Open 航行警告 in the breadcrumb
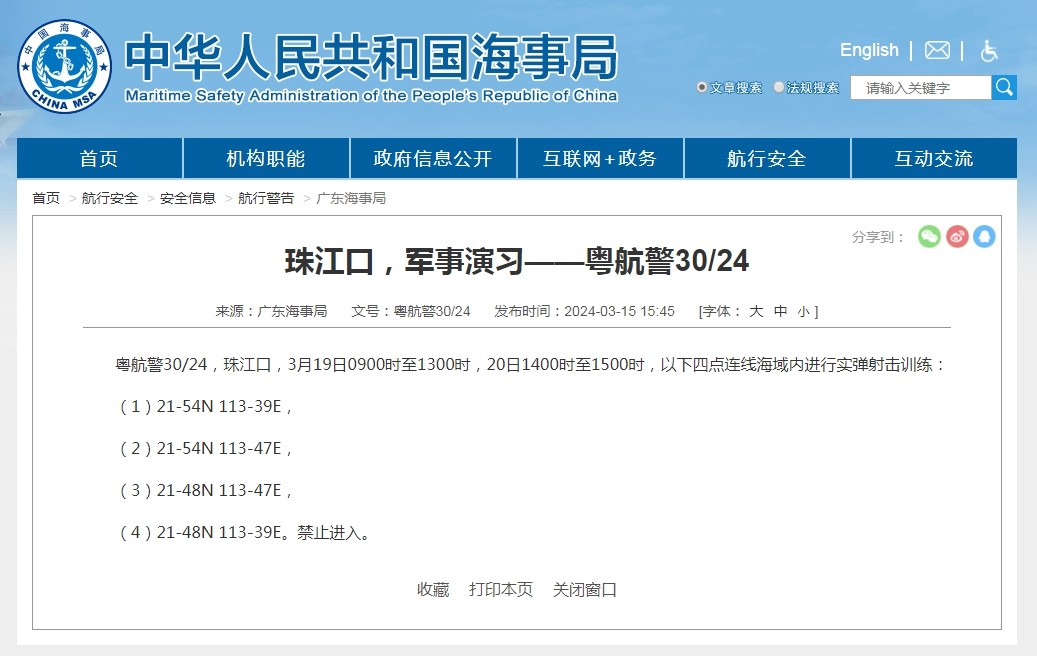This screenshot has width=1037, height=656. click(x=266, y=198)
